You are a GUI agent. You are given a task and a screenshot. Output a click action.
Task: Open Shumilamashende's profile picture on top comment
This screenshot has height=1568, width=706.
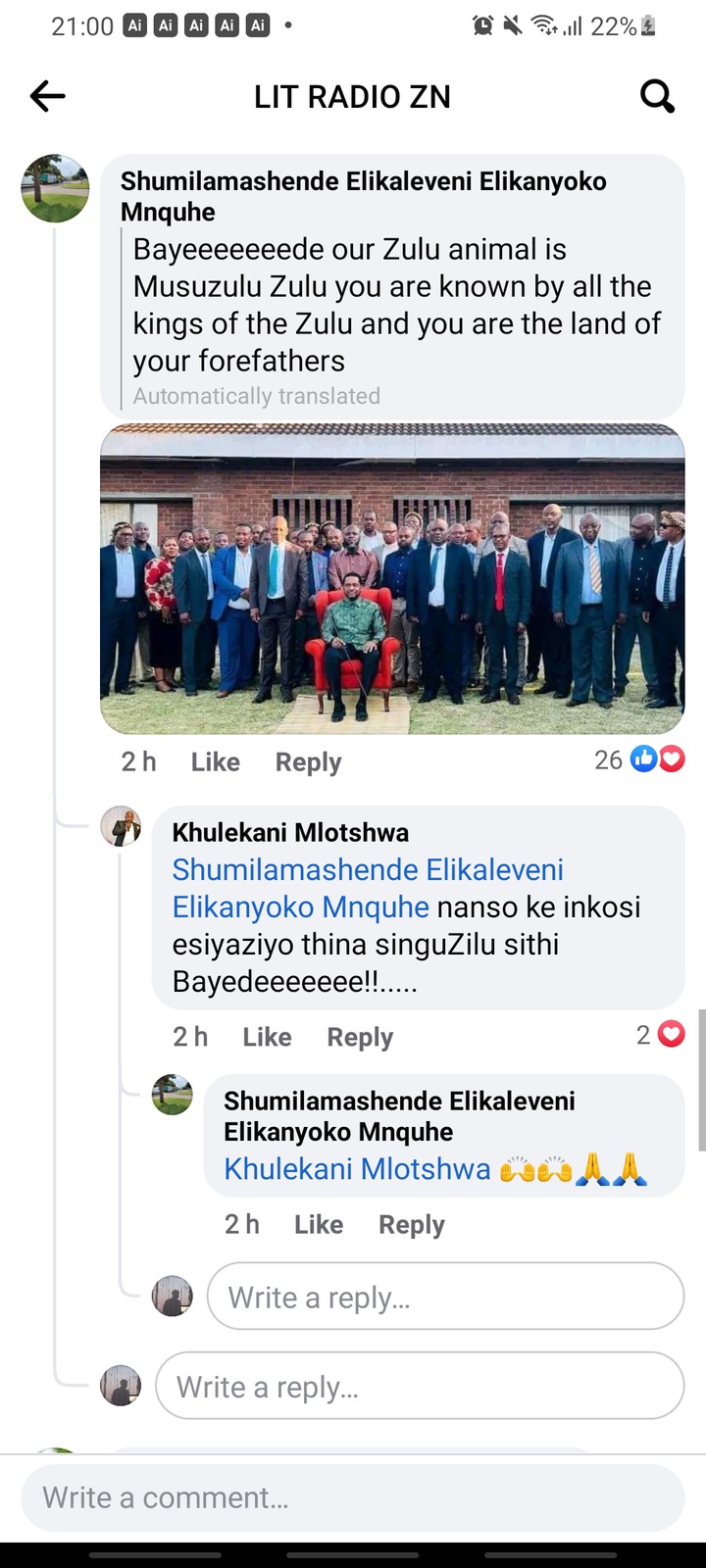click(x=55, y=188)
